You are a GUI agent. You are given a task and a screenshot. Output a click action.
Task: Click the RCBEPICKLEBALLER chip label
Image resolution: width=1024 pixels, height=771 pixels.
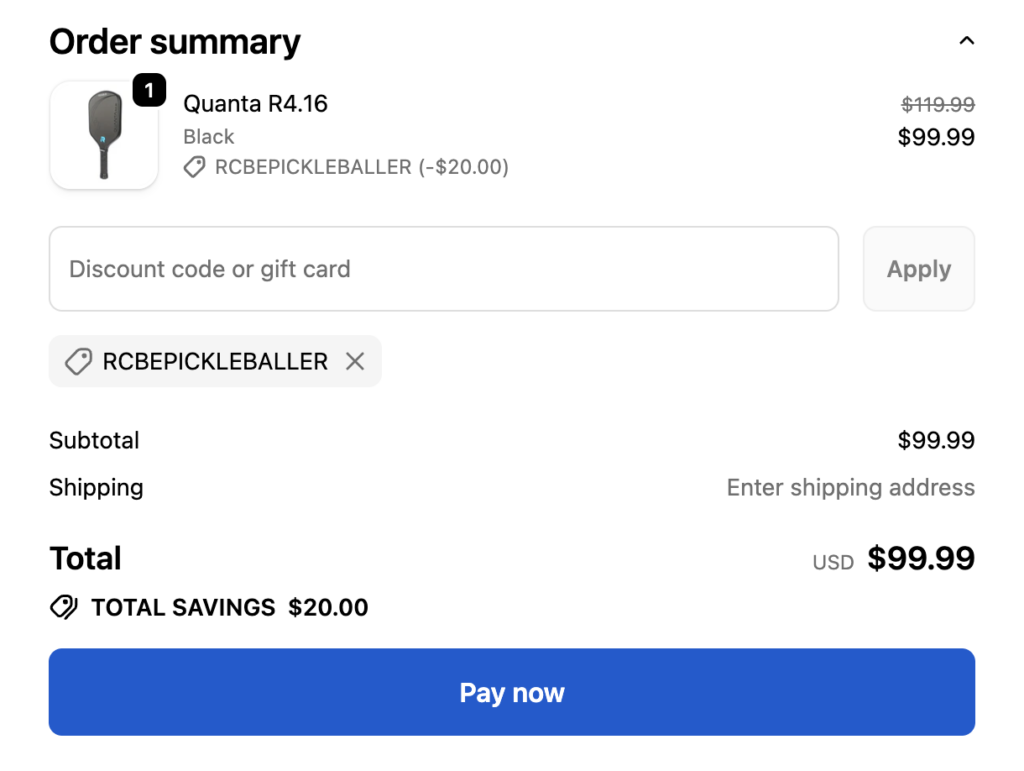point(215,361)
